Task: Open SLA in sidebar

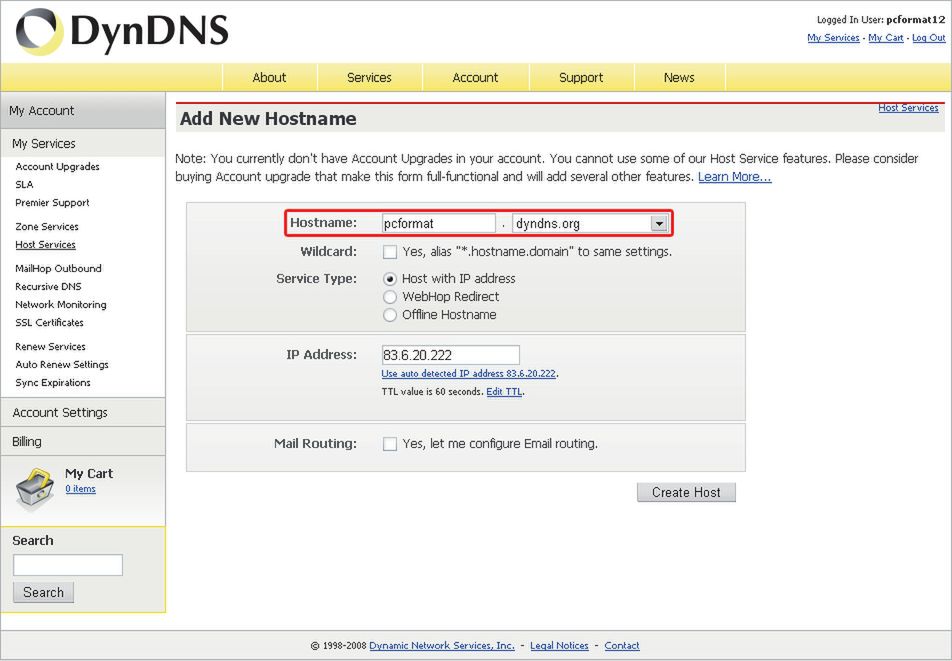Action: pos(24,185)
